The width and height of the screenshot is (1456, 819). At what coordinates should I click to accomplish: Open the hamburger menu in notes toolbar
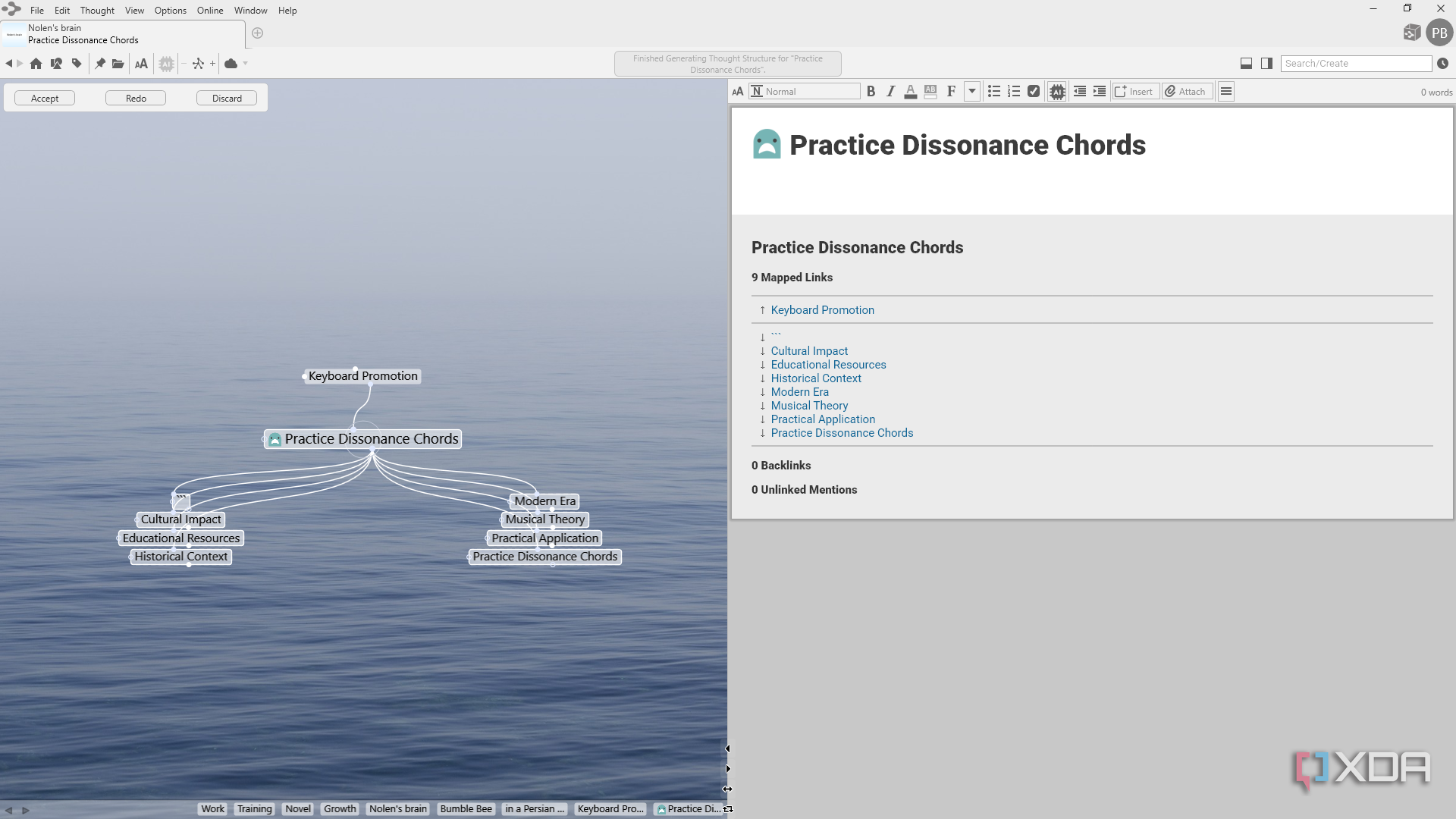click(x=1226, y=92)
